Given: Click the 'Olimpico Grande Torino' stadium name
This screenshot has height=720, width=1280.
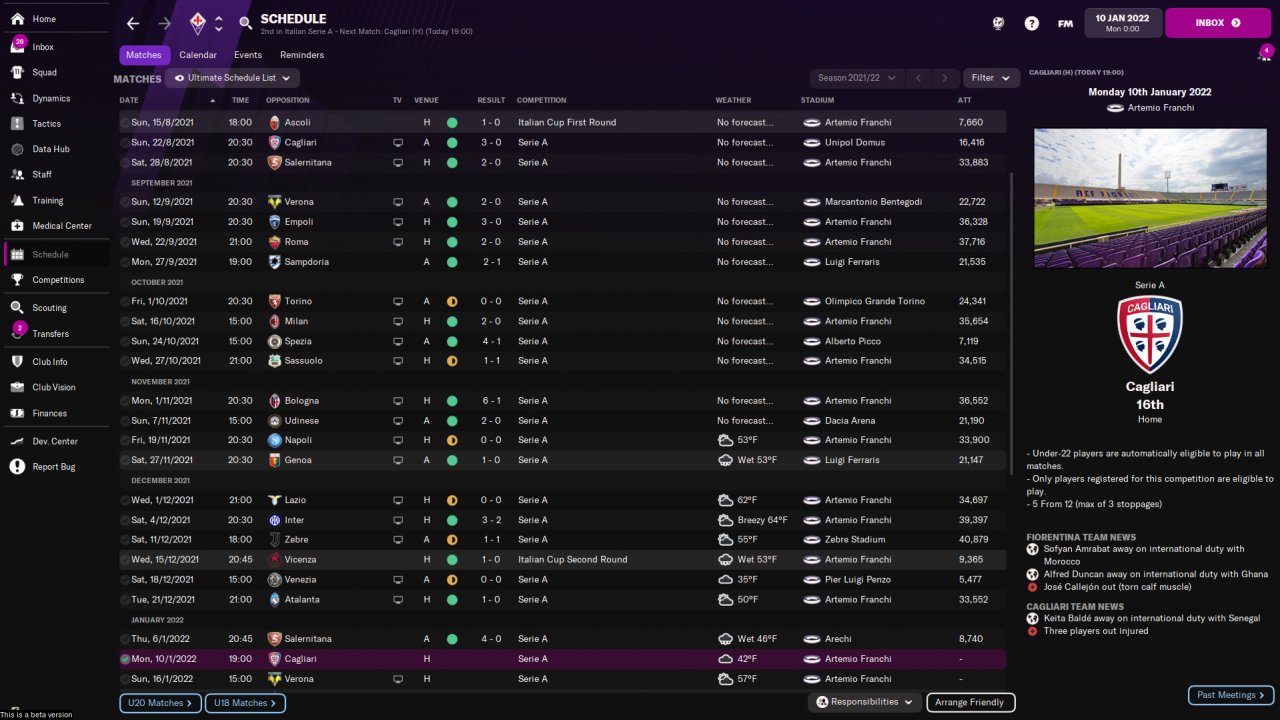Looking at the screenshot, I should (x=875, y=302).
